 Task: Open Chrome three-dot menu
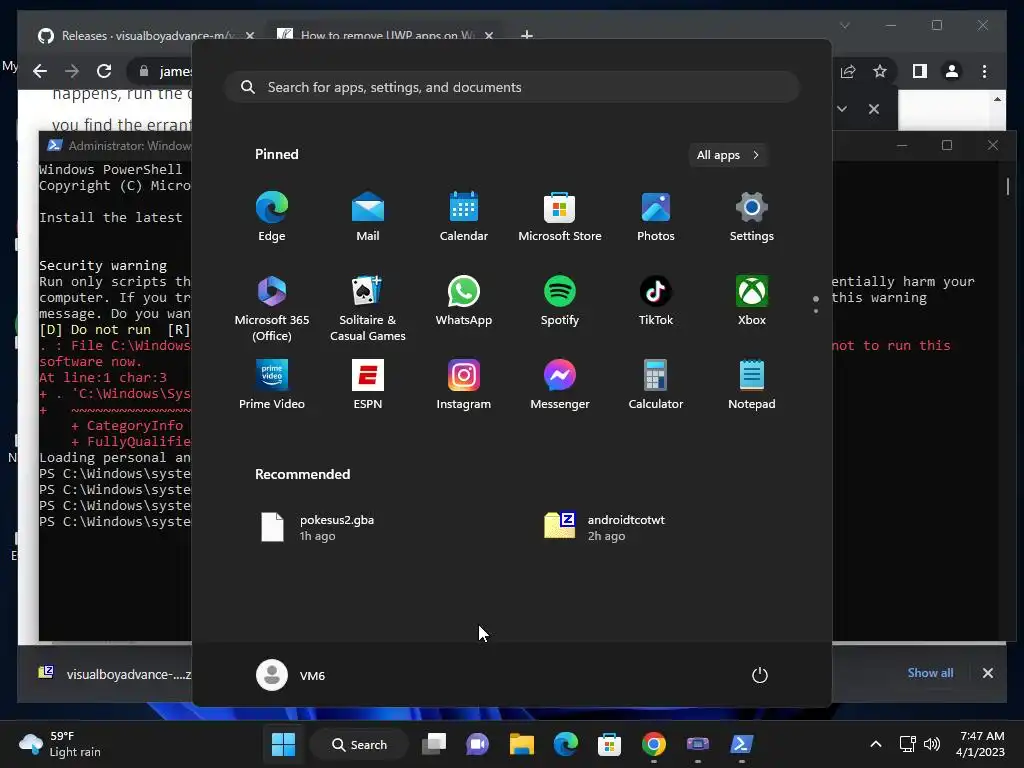(x=984, y=71)
